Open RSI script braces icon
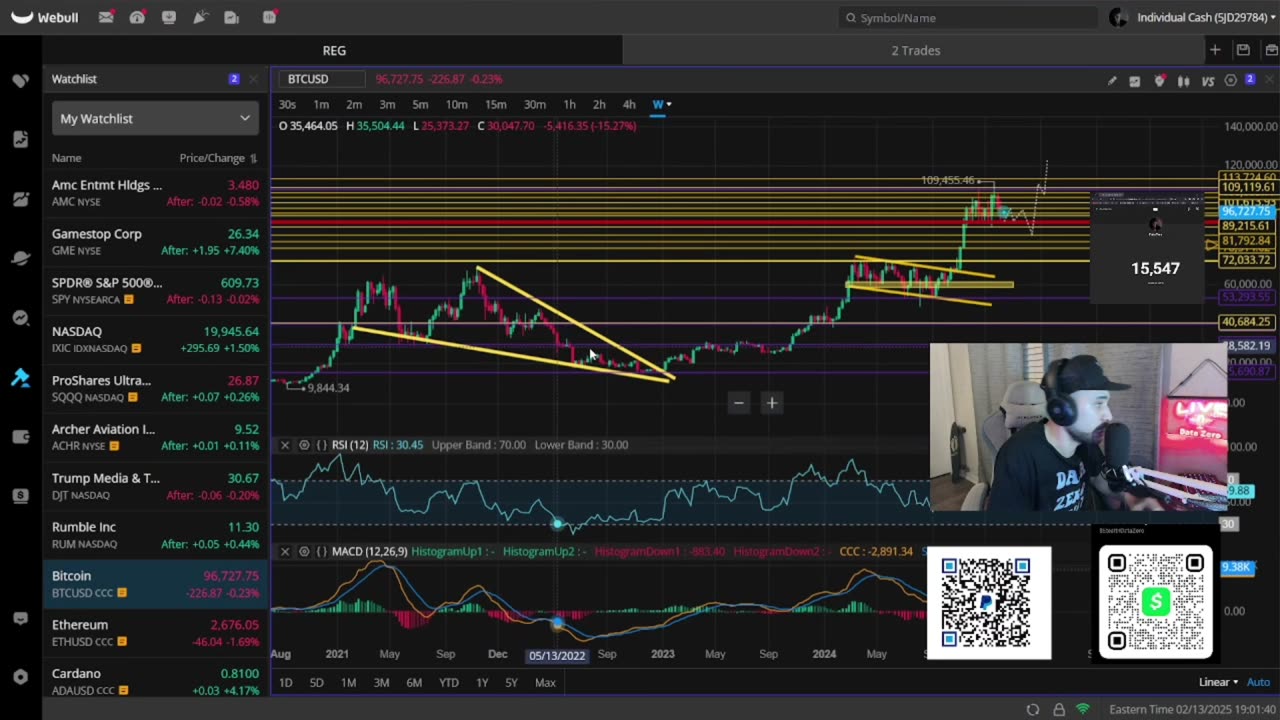 322,445
